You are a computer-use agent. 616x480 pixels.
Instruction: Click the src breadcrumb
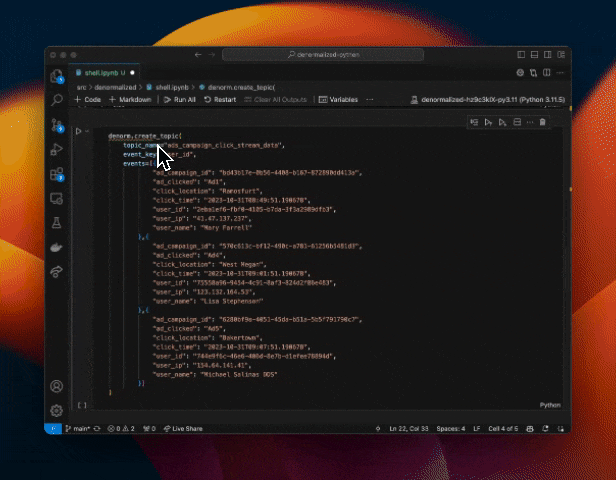(81, 87)
